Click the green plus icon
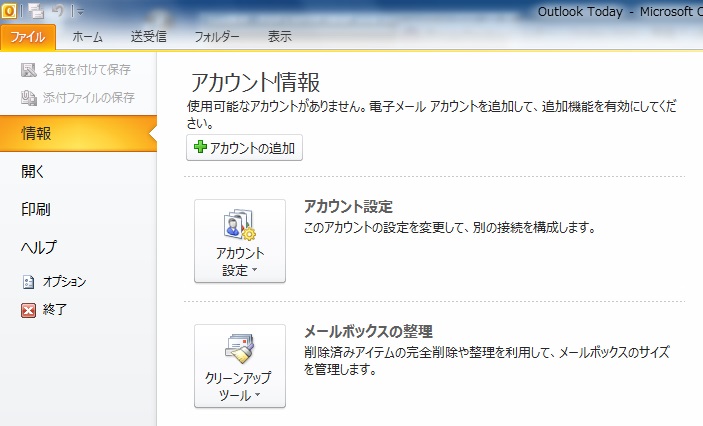Image resolution: width=703 pixels, height=426 pixels. click(200, 147)
